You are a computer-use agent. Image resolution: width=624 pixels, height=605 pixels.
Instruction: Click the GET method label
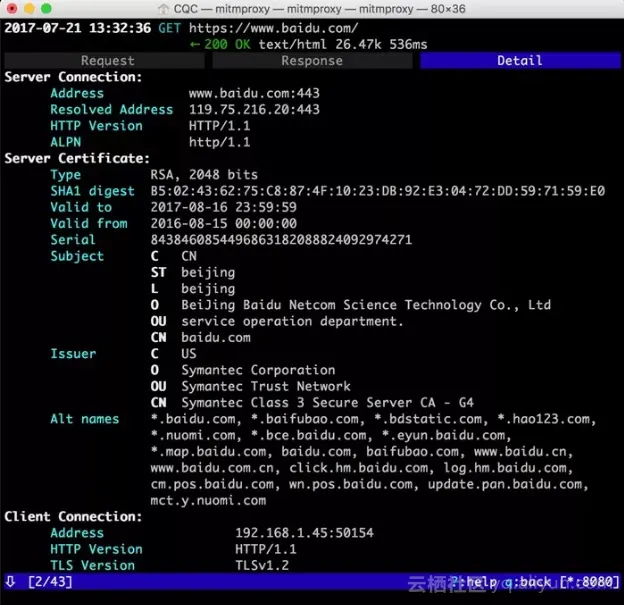click(170, 28)
